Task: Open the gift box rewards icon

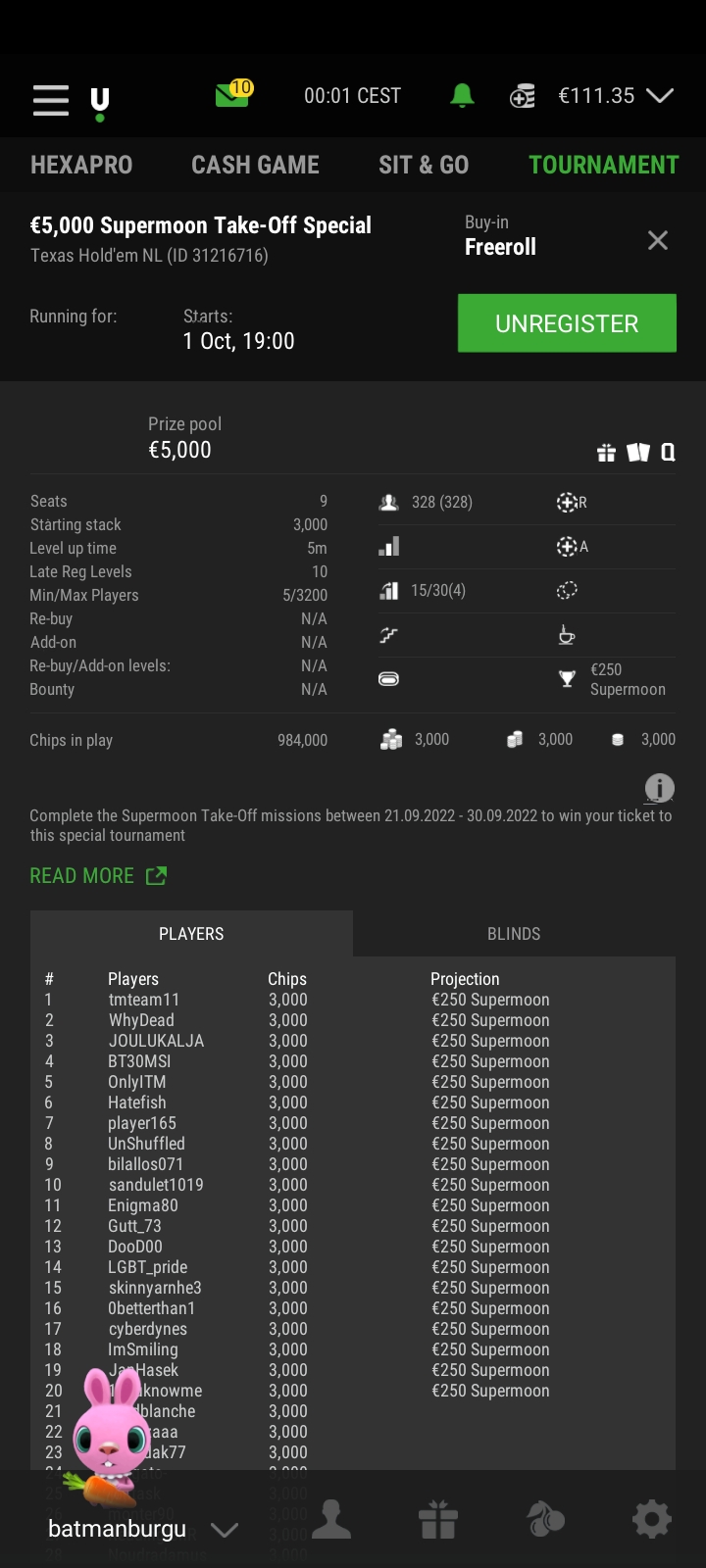Action: click(x=438, y=1520)
